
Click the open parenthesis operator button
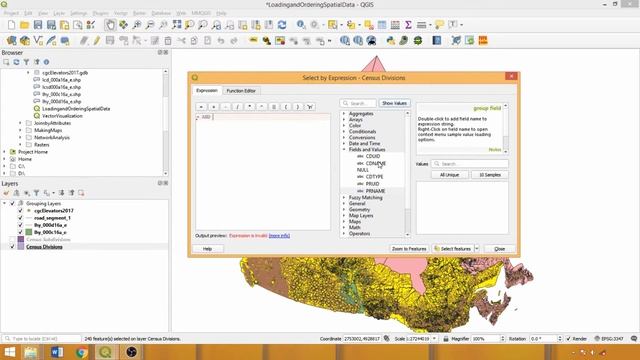tap(286, 107)
